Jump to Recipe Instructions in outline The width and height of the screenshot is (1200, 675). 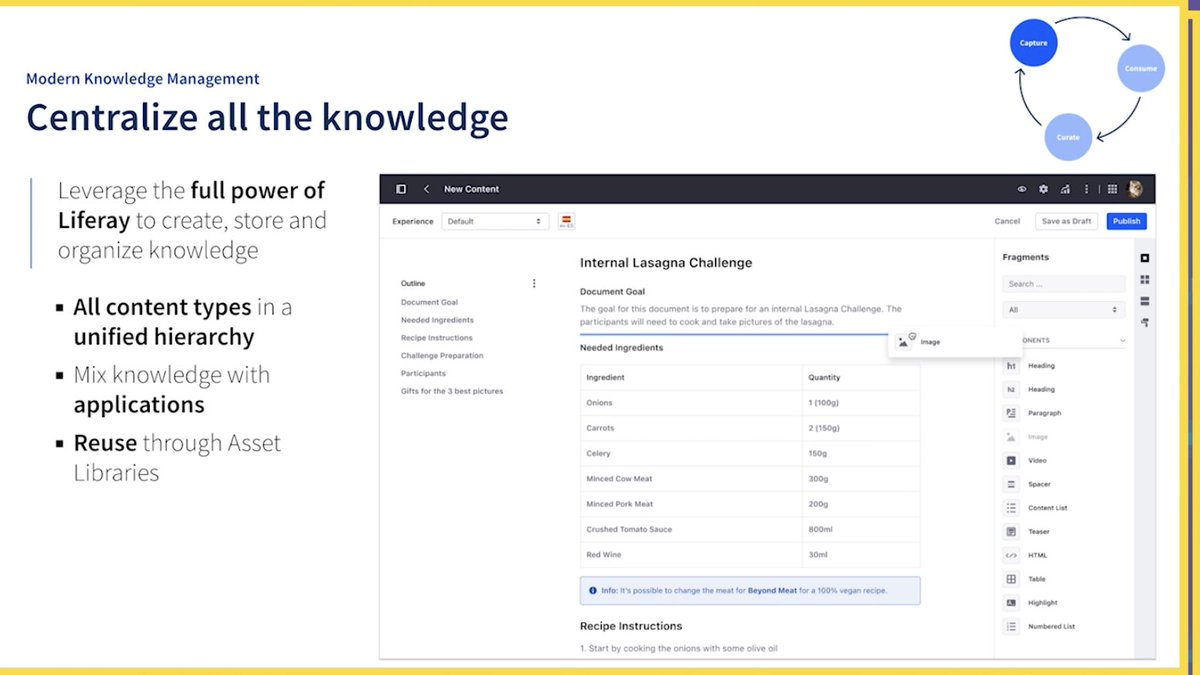click(x=436, y=338)
